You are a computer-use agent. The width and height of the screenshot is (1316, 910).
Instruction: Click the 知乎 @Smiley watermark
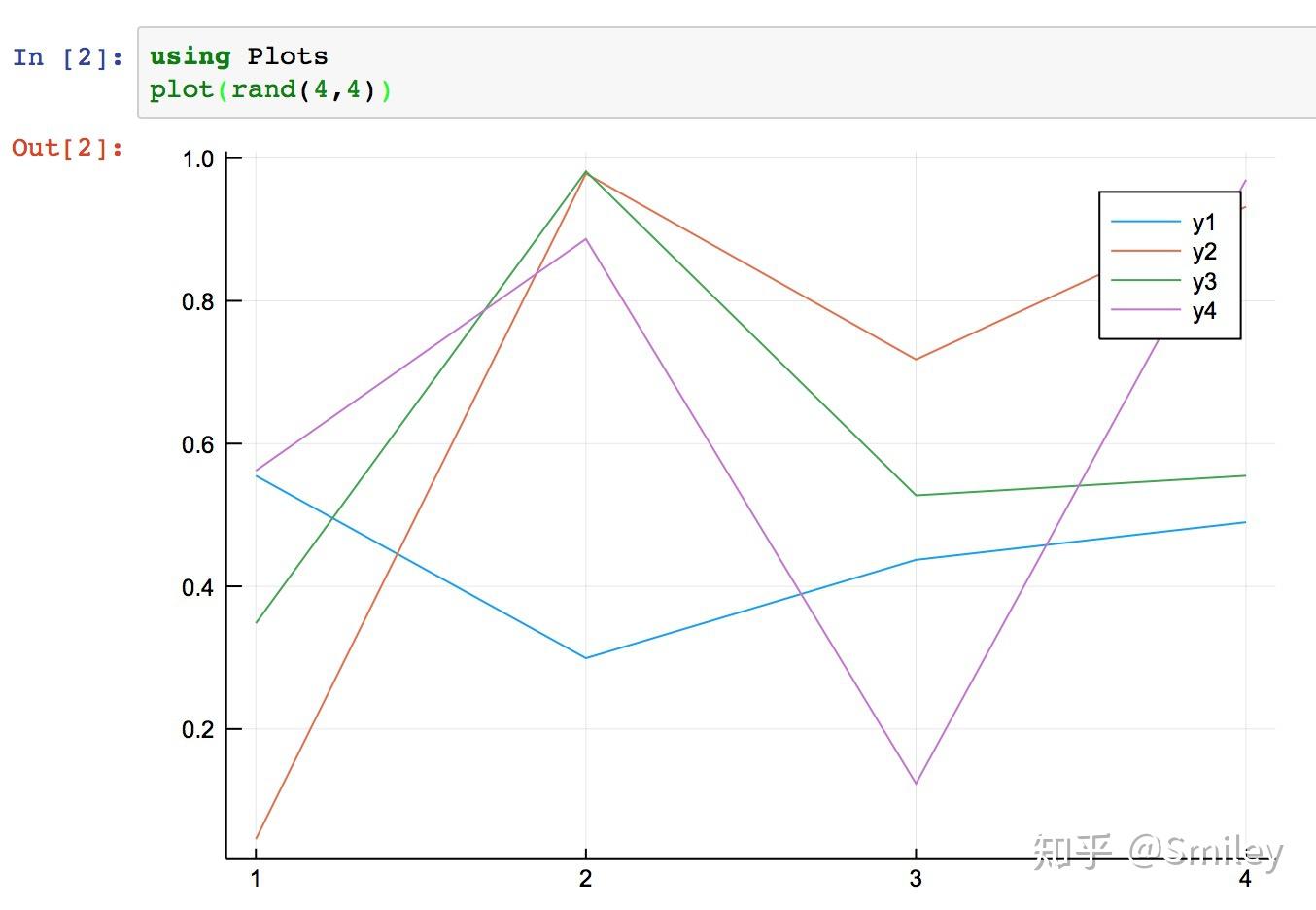tap(1158, 851)
